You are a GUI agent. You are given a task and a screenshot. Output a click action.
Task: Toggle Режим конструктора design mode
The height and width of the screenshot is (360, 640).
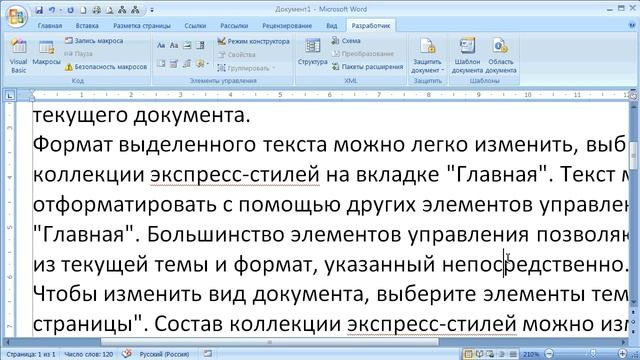[x=253, y=41]
